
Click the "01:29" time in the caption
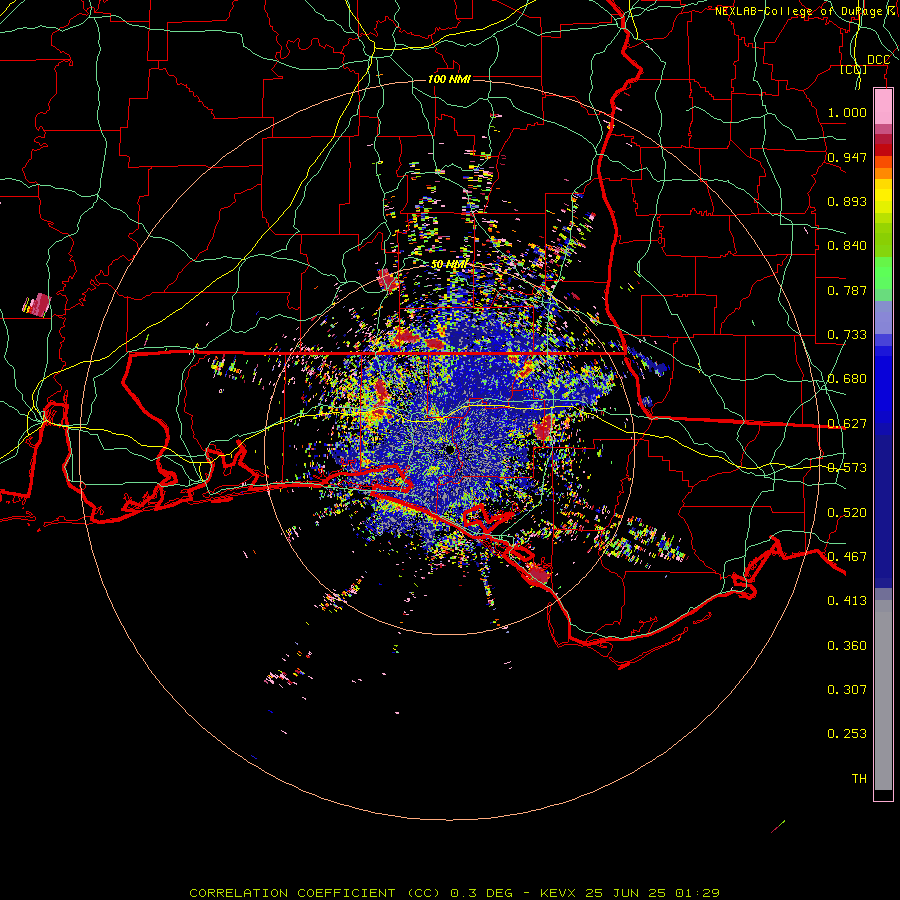coord(697,893)
